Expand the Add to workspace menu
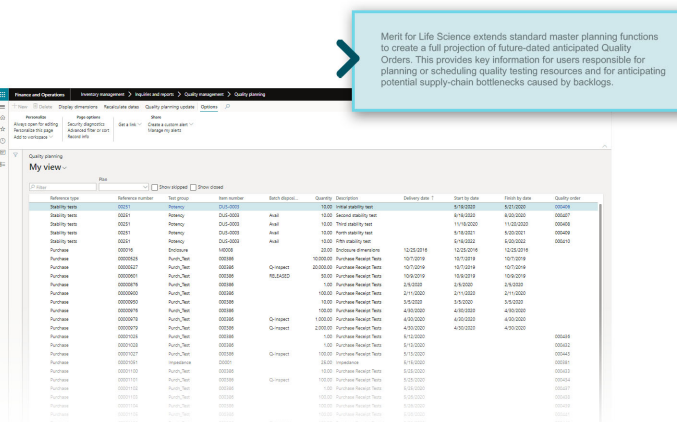The height and width of the screenshot is (422, 677). (x=33, y=137)
